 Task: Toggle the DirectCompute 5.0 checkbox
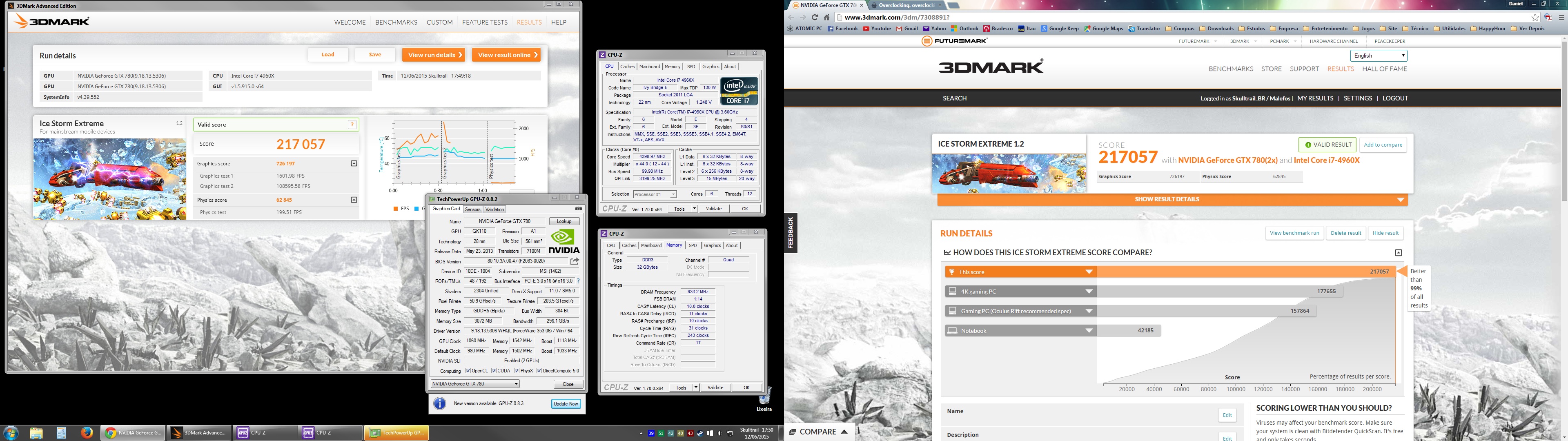pos(539,371)
